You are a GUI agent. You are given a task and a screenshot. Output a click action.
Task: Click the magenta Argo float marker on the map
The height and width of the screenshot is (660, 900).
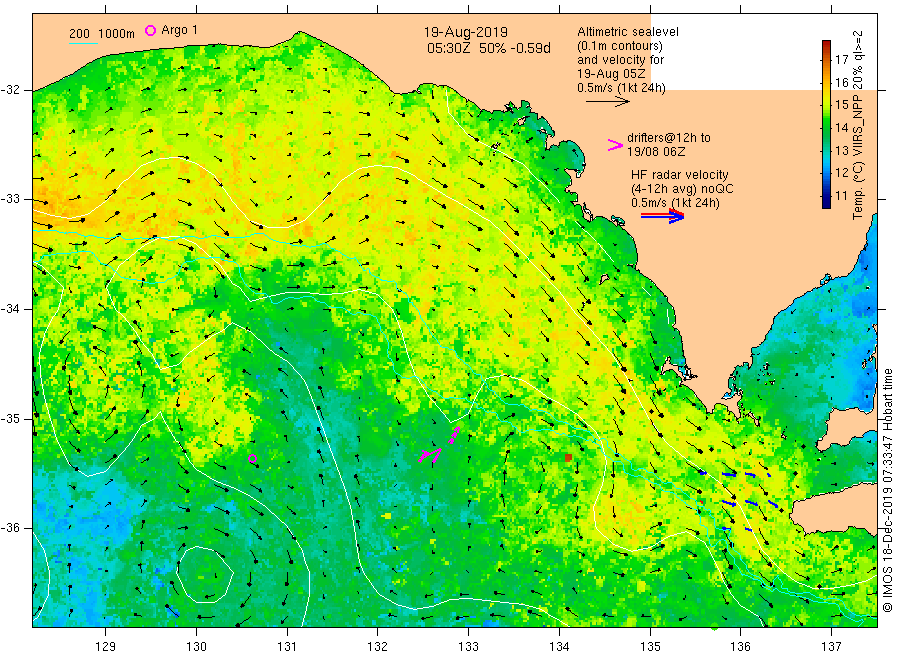tap(252, 459)
